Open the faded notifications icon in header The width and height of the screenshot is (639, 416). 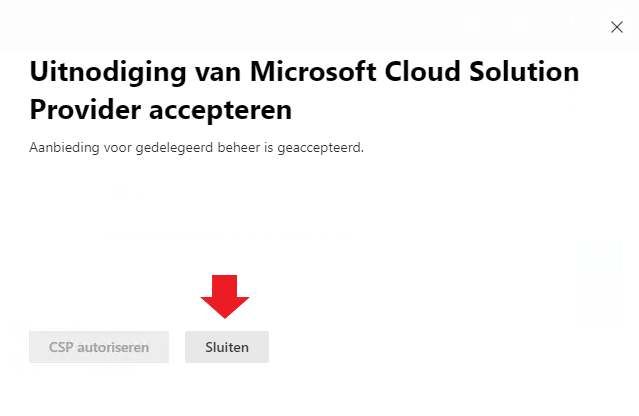point(473,24)
